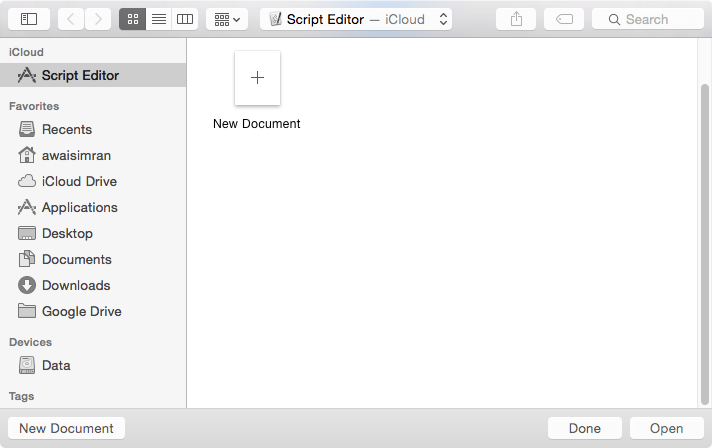
Task: Click the Share toolbar icon
Action: click(x=516, y=19)
